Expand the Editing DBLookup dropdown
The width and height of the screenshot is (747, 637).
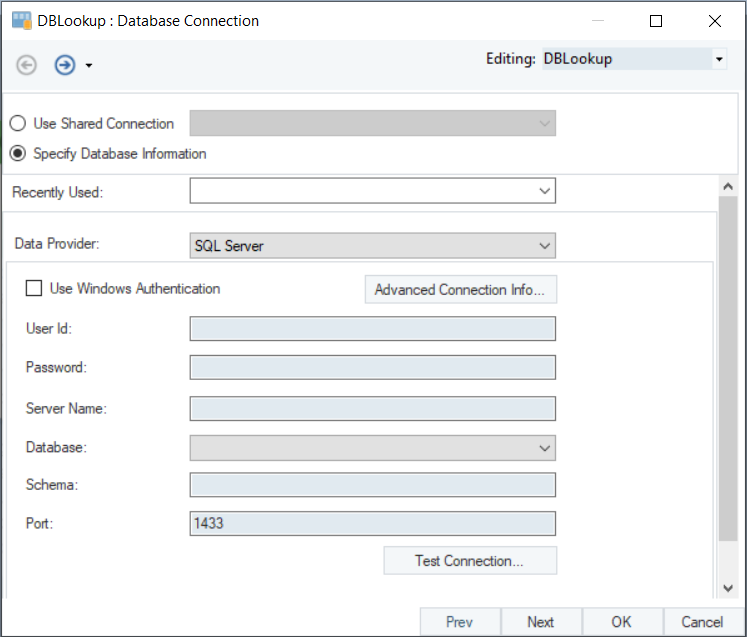(x=719, y=60)
